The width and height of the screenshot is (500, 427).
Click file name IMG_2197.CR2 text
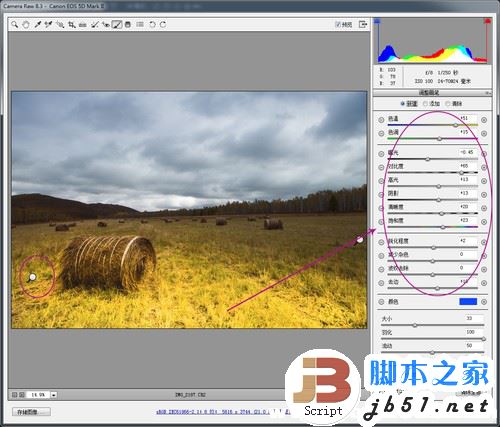click(x=190, y=395)
